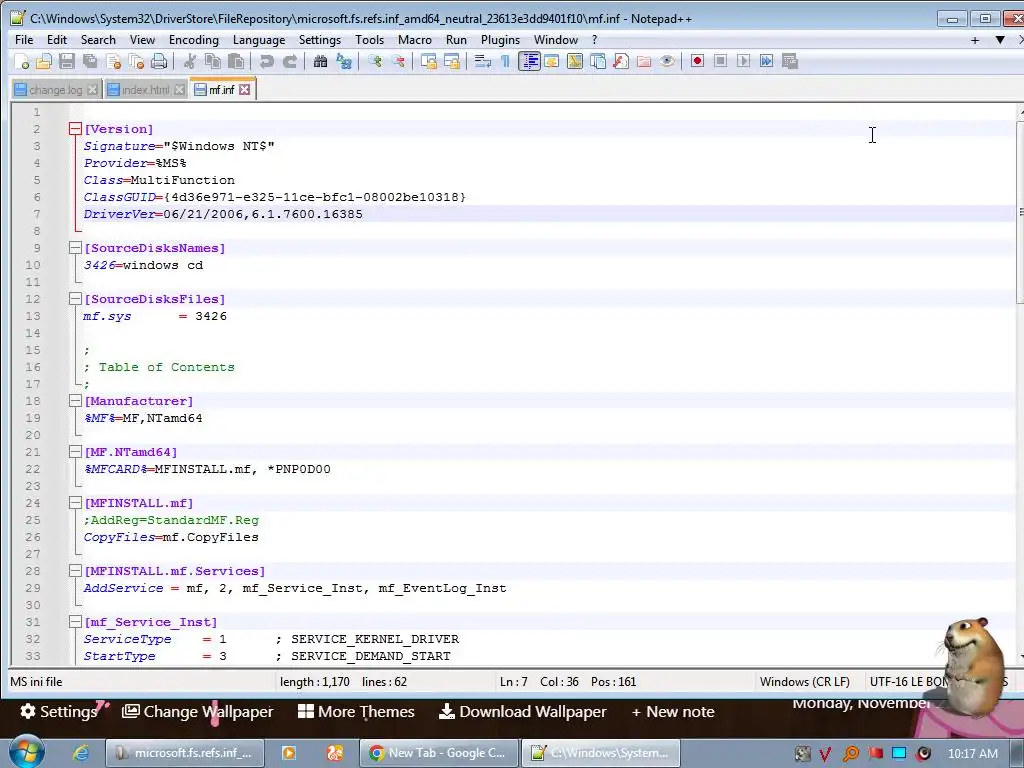Click the Open file toolbar icon
This screenshot has width=1024, height=768.
[44, 61]
